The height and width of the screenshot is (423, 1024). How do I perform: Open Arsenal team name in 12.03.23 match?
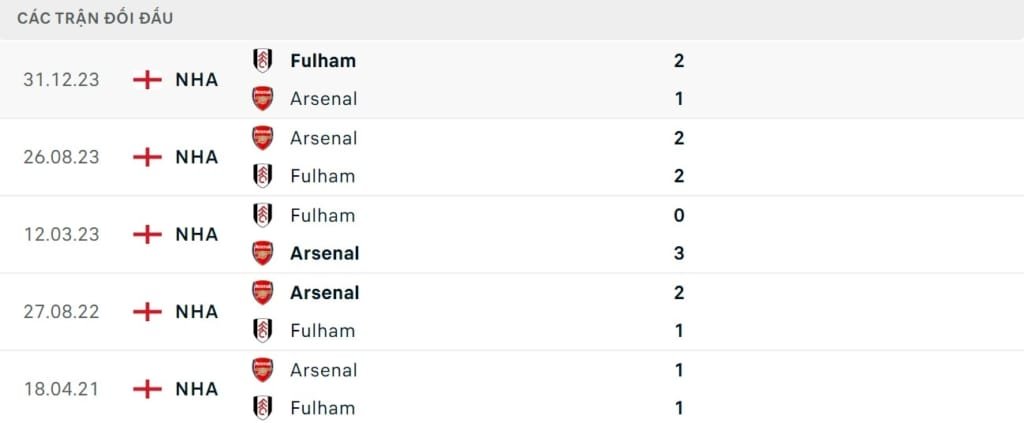click(x=324, y=254)
